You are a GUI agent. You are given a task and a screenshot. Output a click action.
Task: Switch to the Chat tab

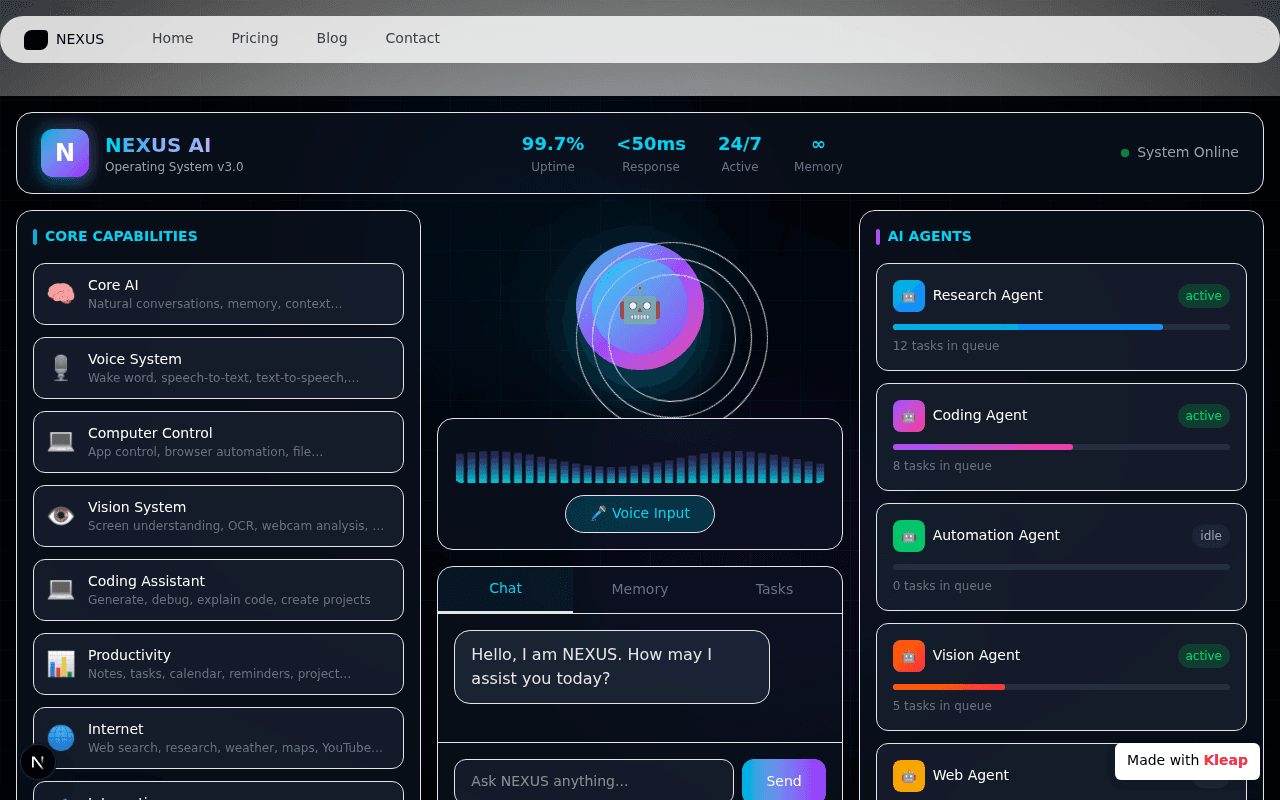pos(505,589)
